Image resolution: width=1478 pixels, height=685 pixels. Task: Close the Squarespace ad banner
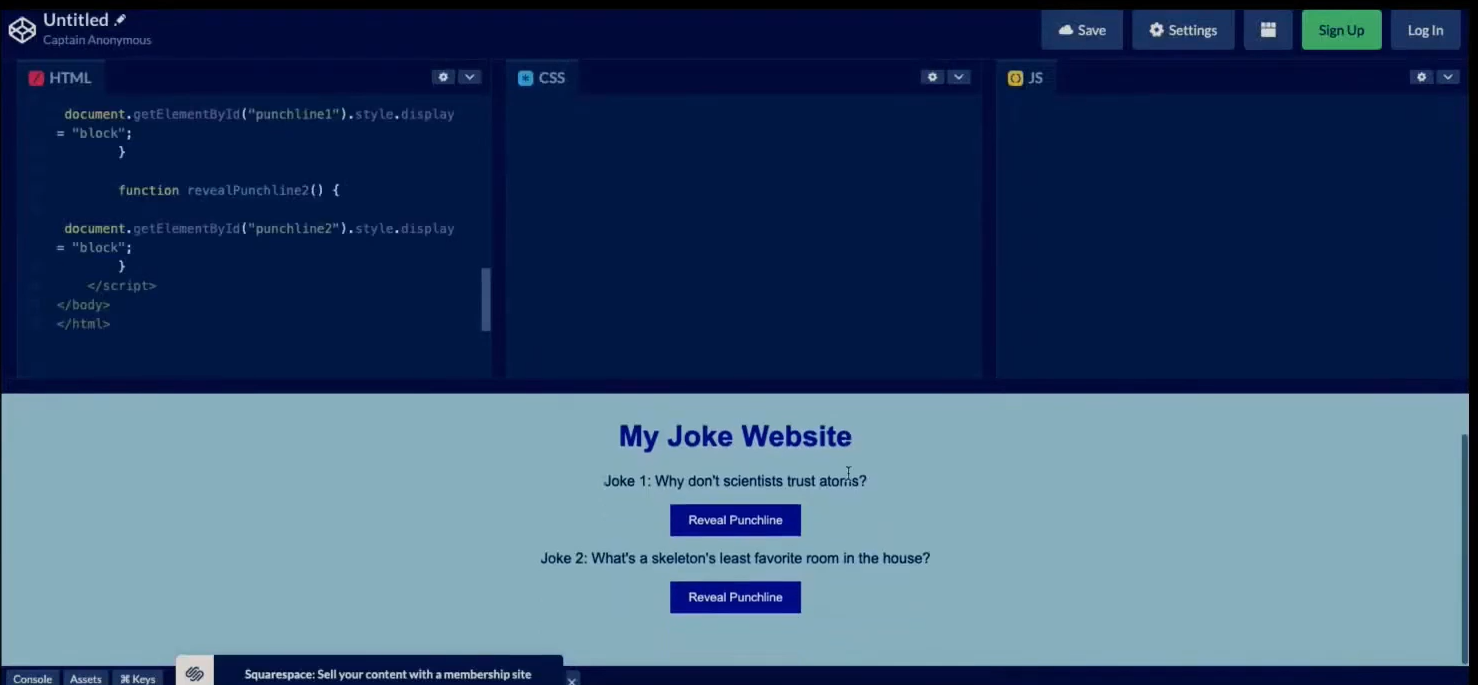(x=572, y=680)
